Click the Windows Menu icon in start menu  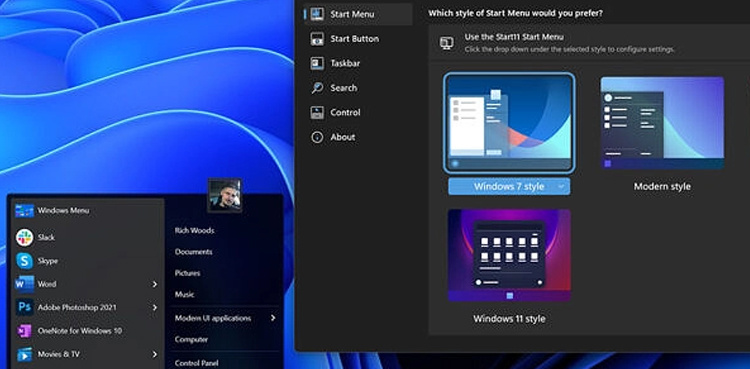[24, 211]
